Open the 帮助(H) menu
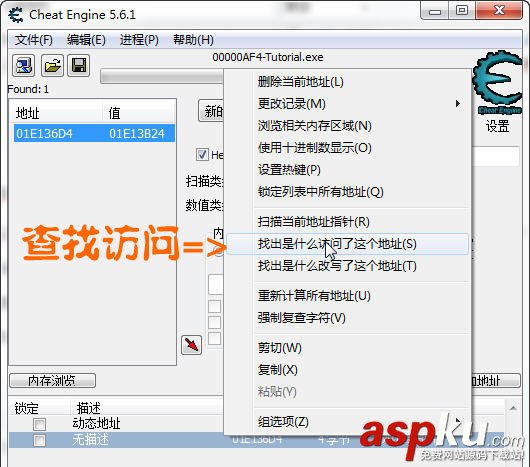 [x=193, y=40]
